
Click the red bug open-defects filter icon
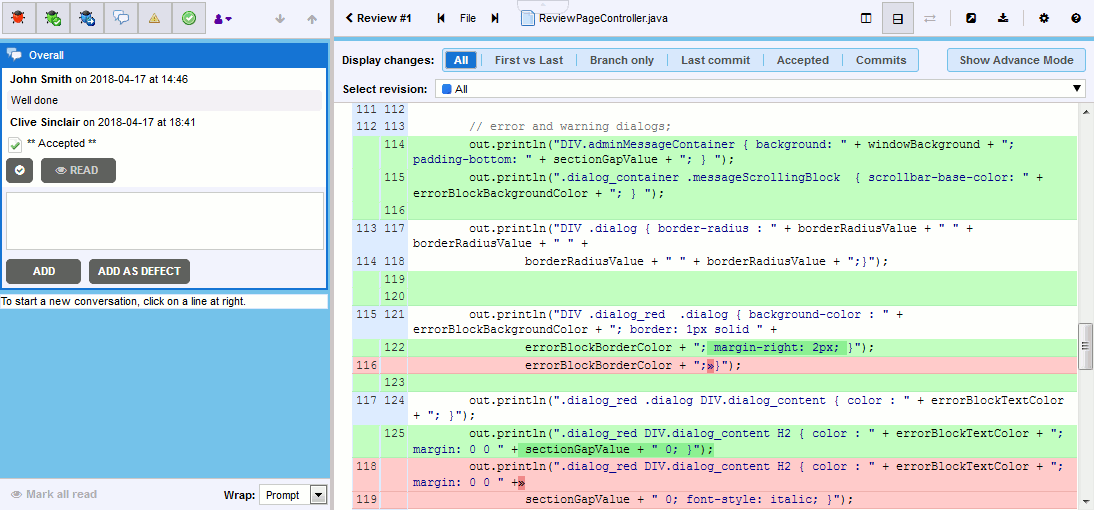[x=17, y=18]
